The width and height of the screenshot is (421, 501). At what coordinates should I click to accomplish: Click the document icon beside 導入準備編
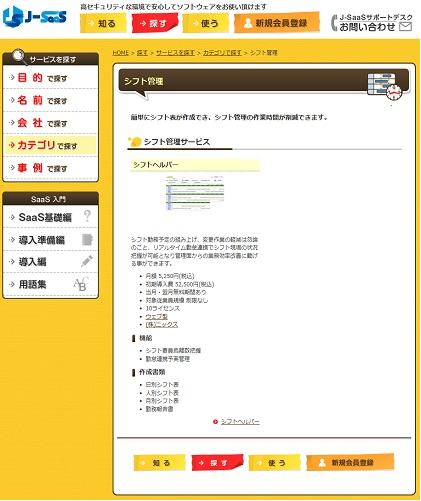pos(87,239)
